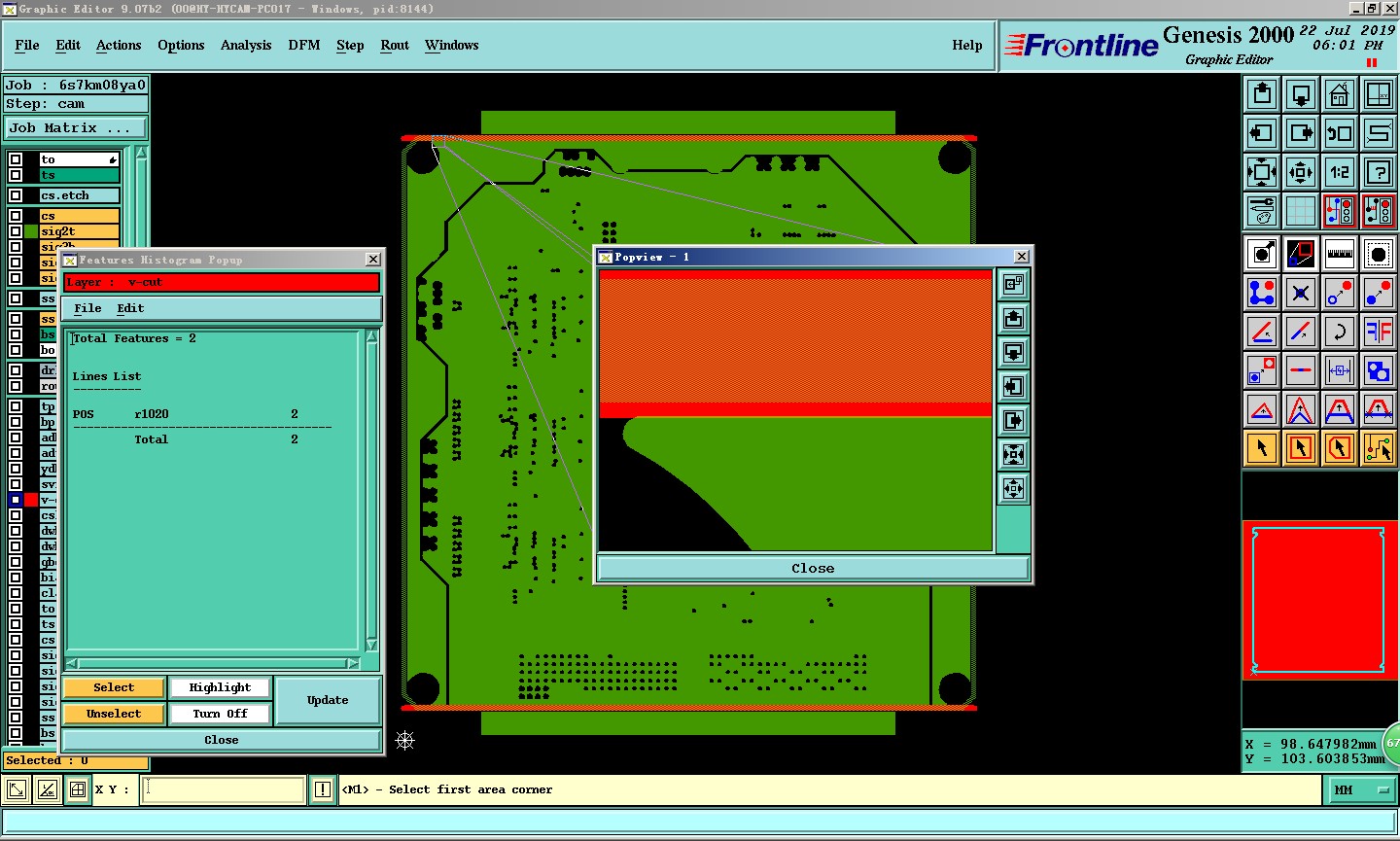Image resolution: width=1400 pixels, height=841 pixels.
Task: Toggle checkbox for layer 'tp'
Action: [x=16, y=406]
